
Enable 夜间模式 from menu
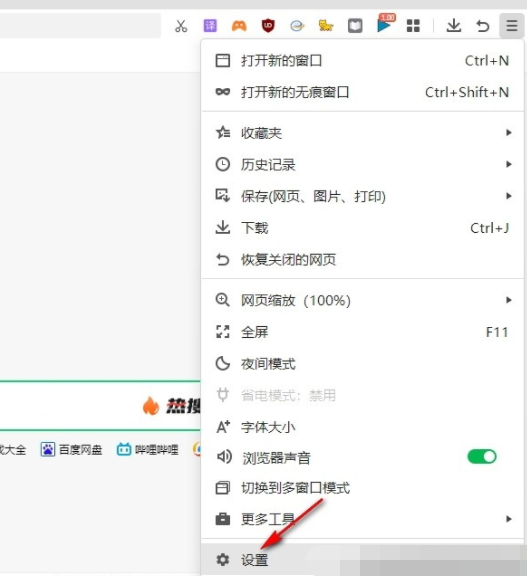point(362,364)
